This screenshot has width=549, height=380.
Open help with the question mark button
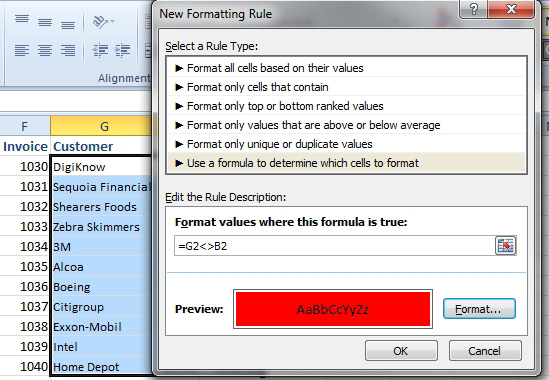click(x=473, y=9)
